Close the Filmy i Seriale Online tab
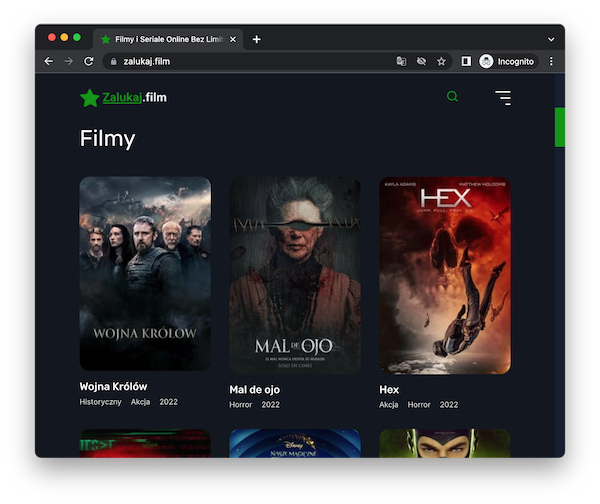Viewport: 600px width, 504px height. [233, 39]
